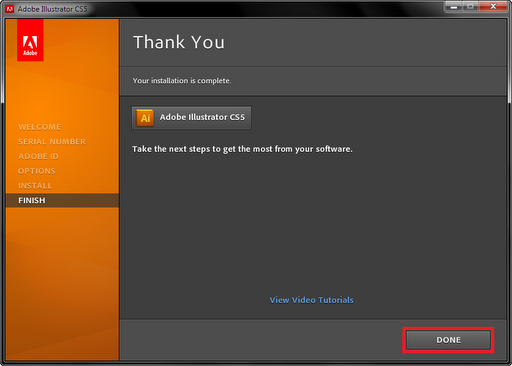Select the highlighted FINISH step
The width and height of the screenshot is (512, 366).
(62, 200)
